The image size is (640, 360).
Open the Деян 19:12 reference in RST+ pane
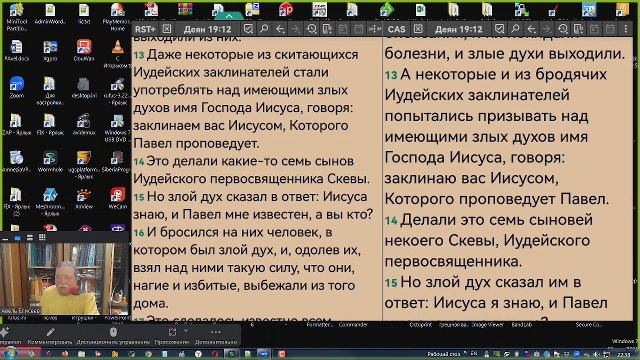[x=207, y=29]
